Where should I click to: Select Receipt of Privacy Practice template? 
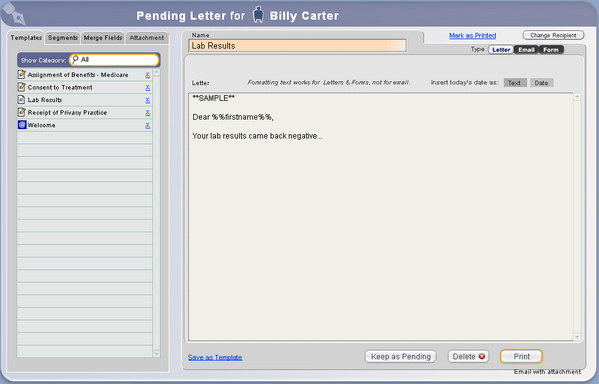click(x=84, y=112)
